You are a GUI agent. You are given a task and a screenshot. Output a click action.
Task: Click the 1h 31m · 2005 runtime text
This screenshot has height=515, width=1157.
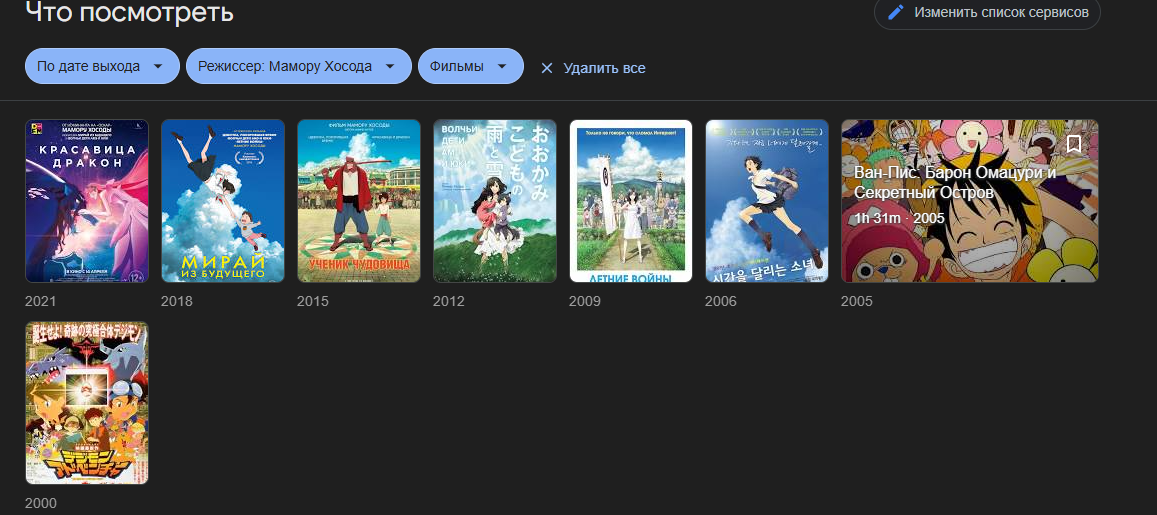[x=899, y=218]
